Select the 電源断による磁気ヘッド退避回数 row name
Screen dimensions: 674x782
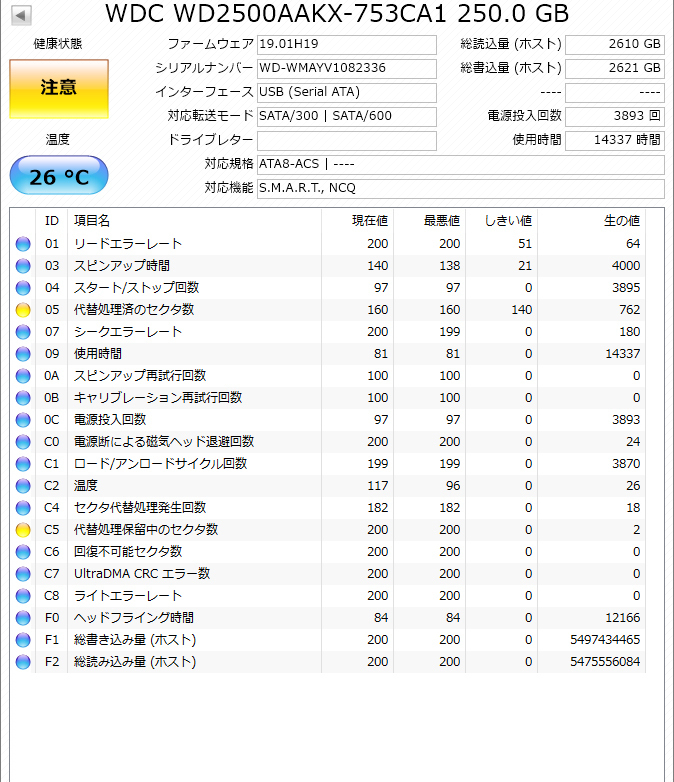click(164, 442)
